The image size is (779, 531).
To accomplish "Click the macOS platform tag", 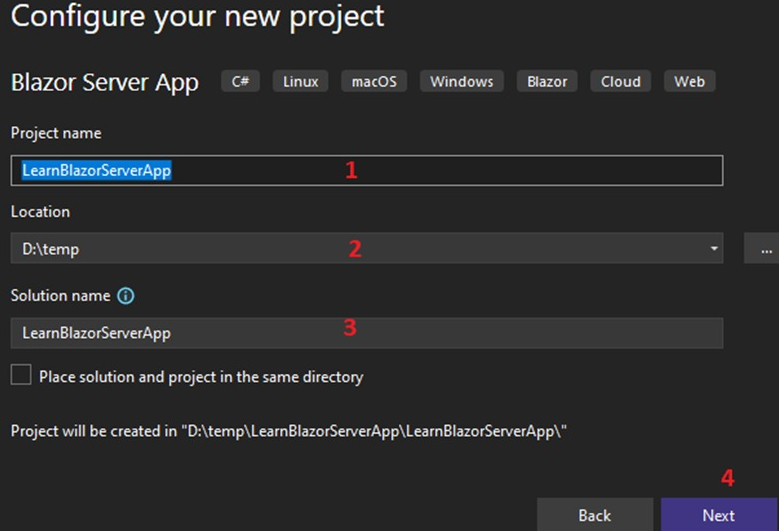I will pyautogui.click(x=374, y=82).
